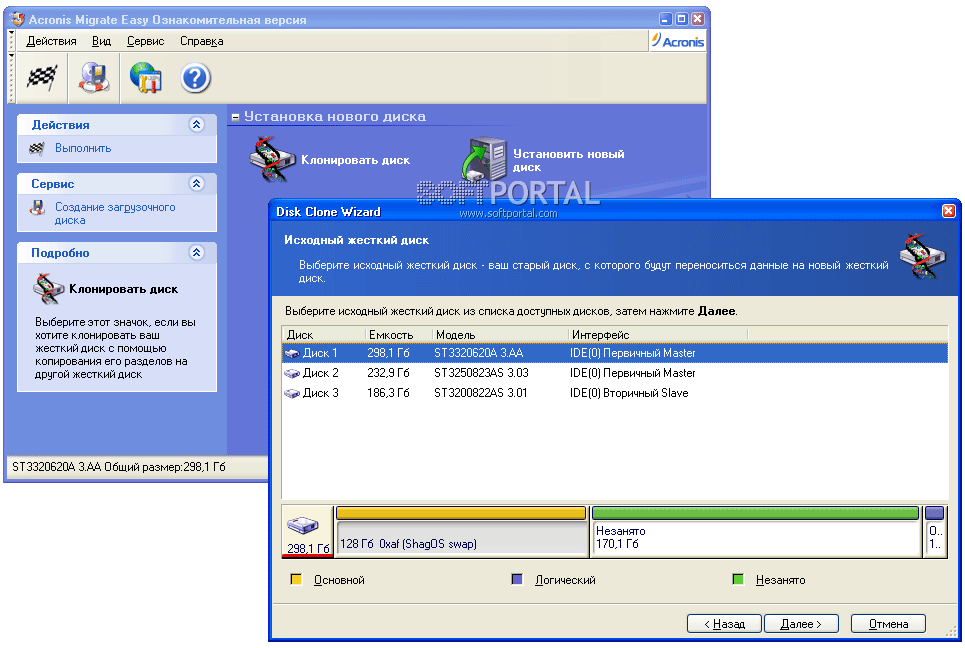The width and height of the screenshot is (965, 648).
Task: Sort by the Диск column header
Action: tap(323, 335)
